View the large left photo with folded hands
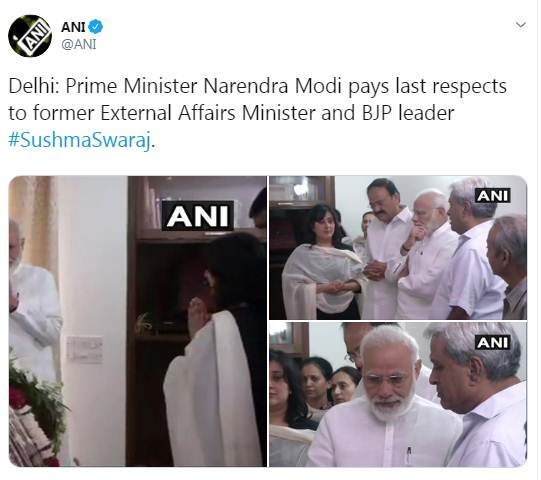Screen dimensions: 541x480 pos(138,321)
